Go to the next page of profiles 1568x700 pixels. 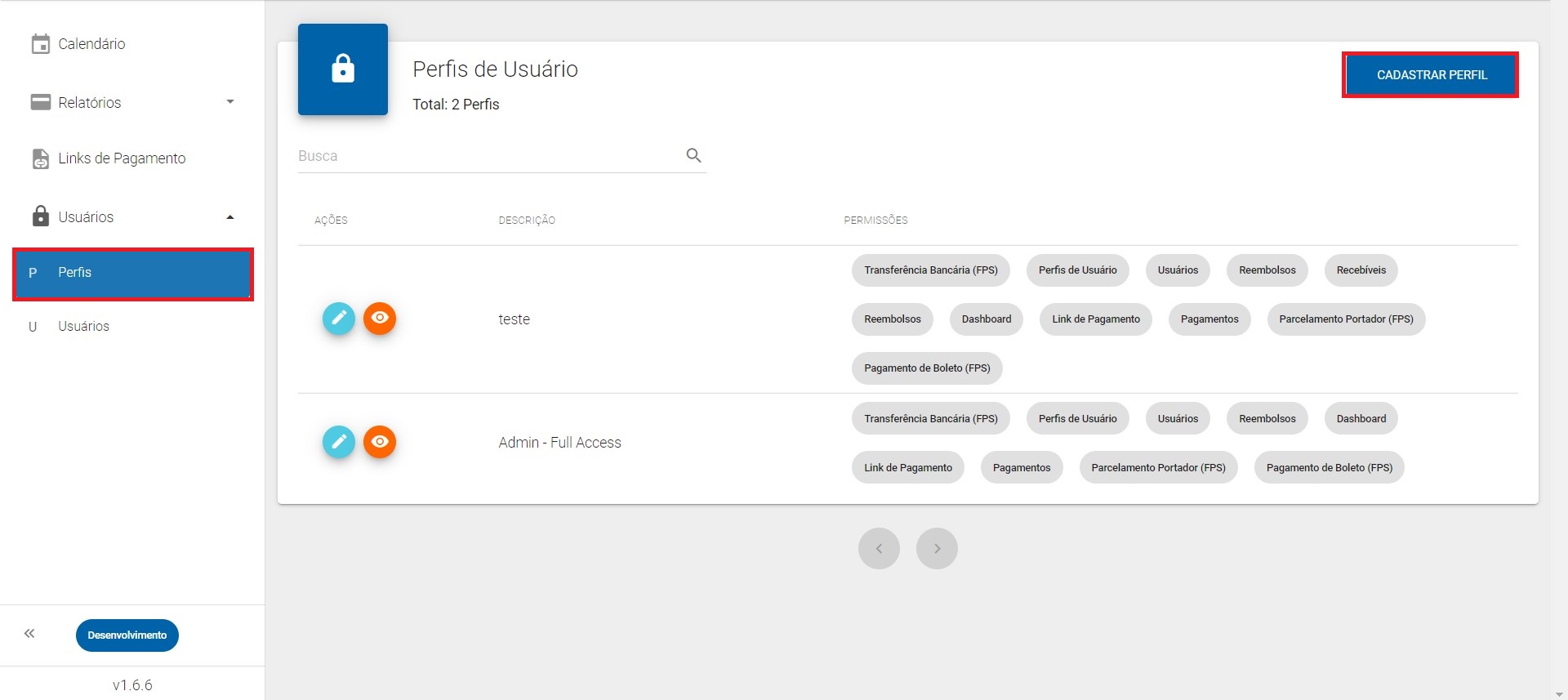(x=937, y=548)
